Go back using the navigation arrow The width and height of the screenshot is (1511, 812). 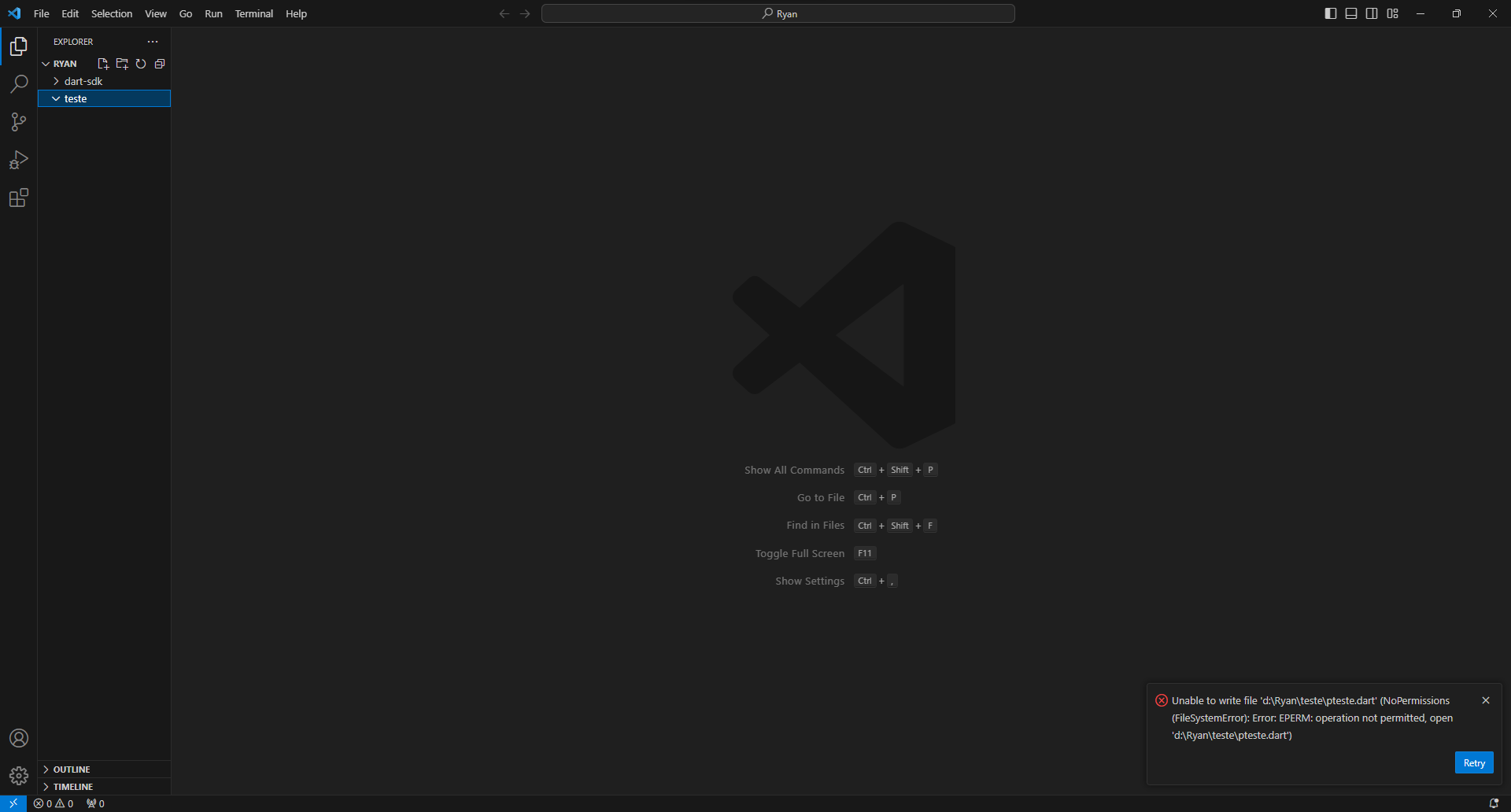[504, 13]
